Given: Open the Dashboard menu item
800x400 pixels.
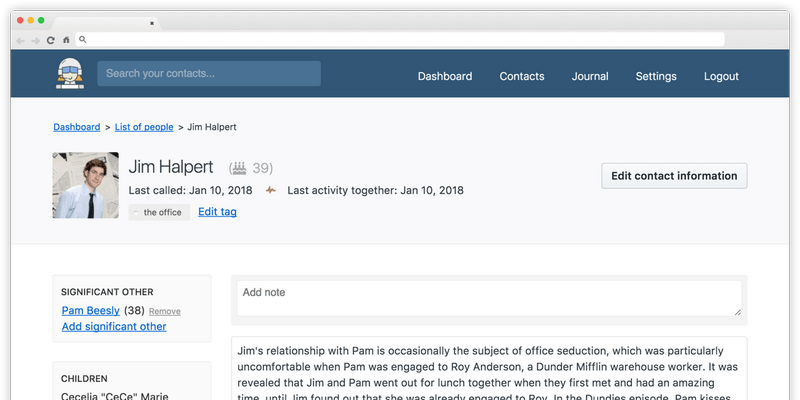Looking at the screenshot, I should (445, 76).
